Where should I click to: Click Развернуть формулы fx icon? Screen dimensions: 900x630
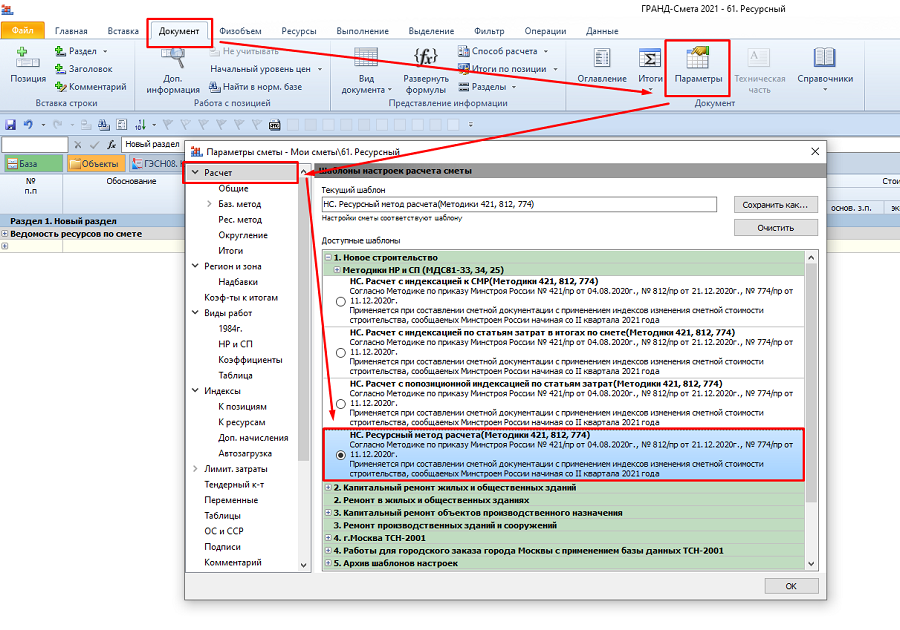(x=425, y=58)
